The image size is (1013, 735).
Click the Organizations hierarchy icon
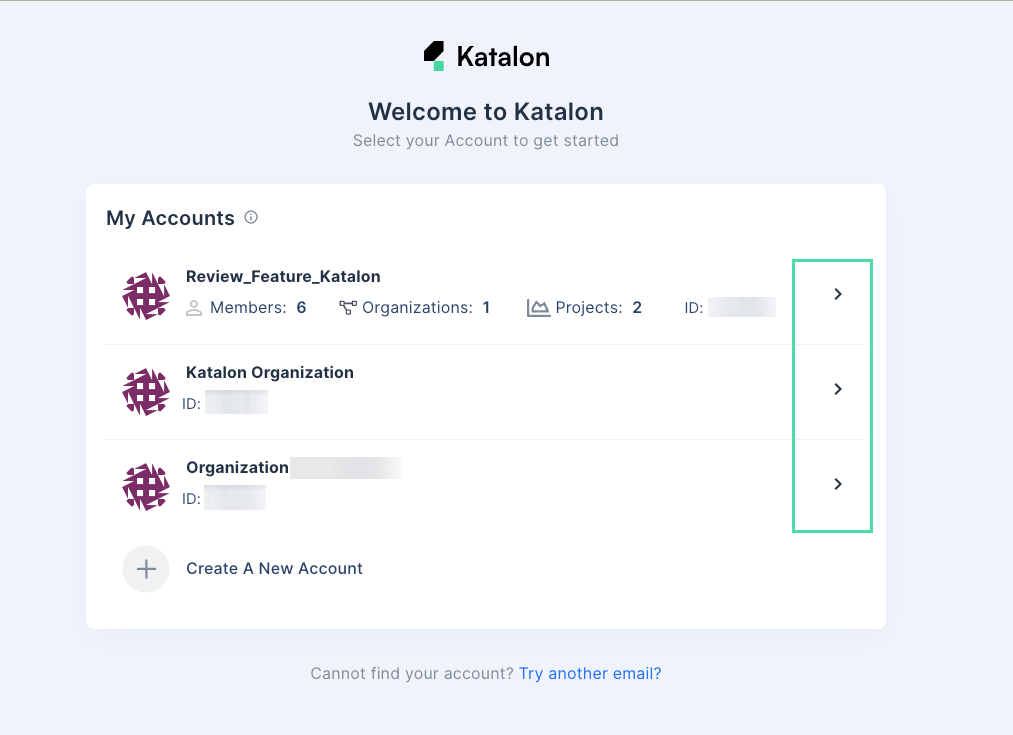coord(350,307)
